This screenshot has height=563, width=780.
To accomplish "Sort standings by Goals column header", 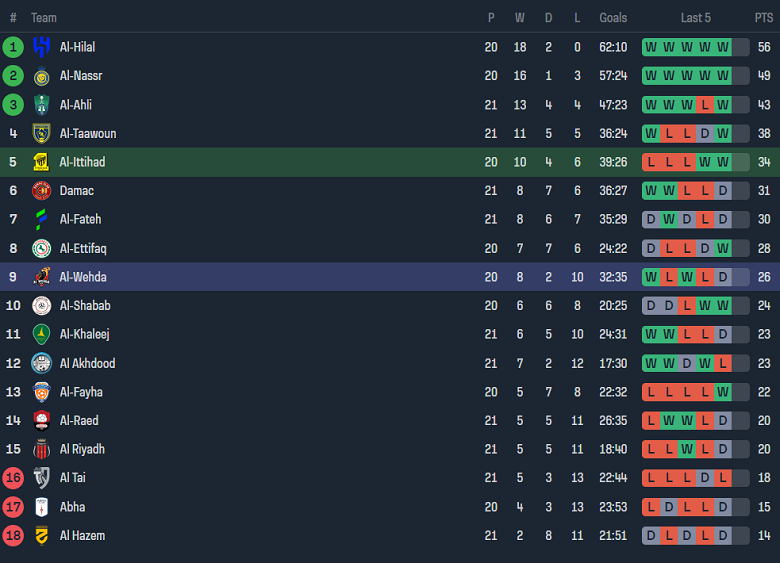I will coord(613,18).
